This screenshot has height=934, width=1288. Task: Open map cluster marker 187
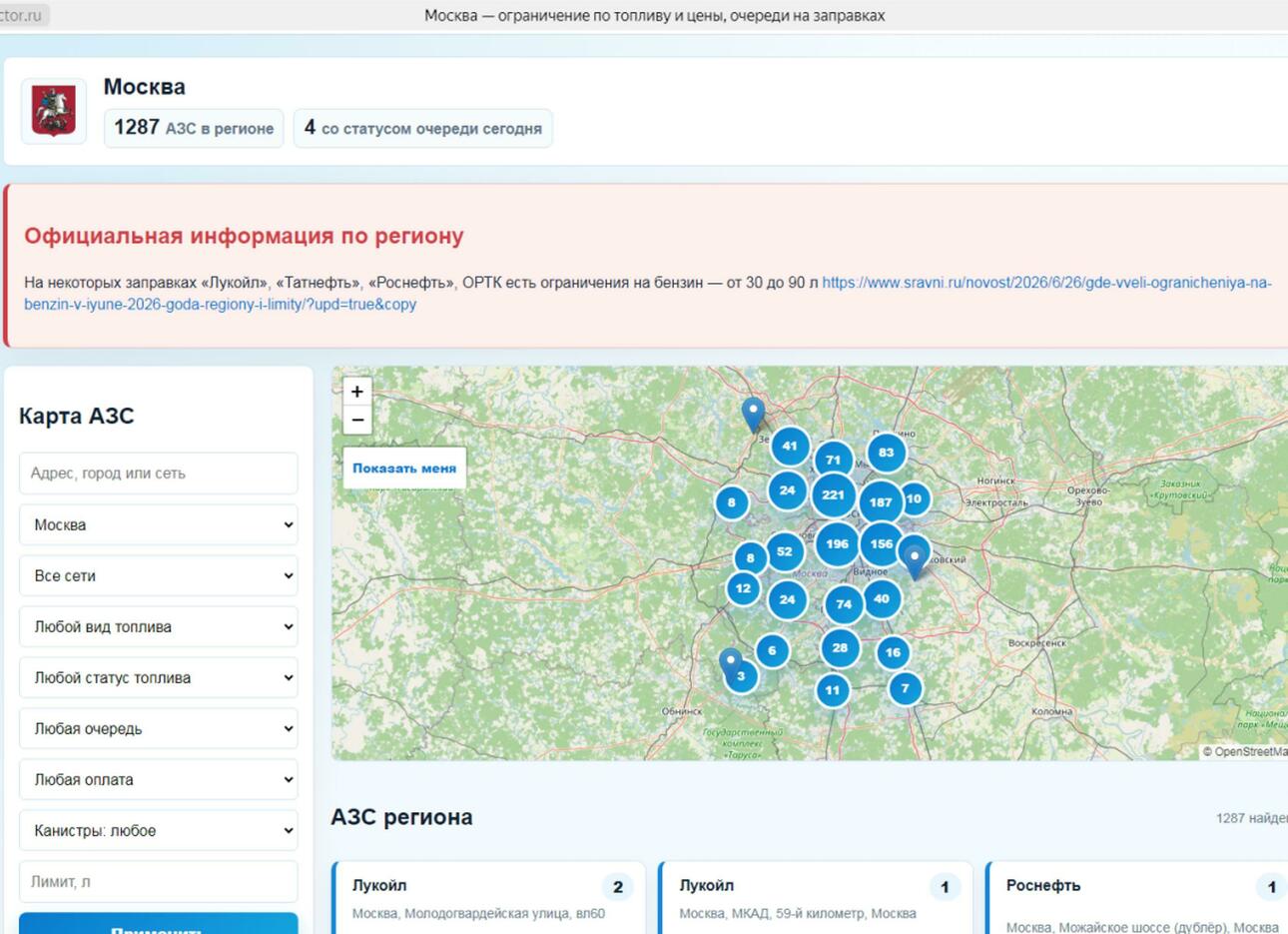pyautogui.click(x=881, y=502)
